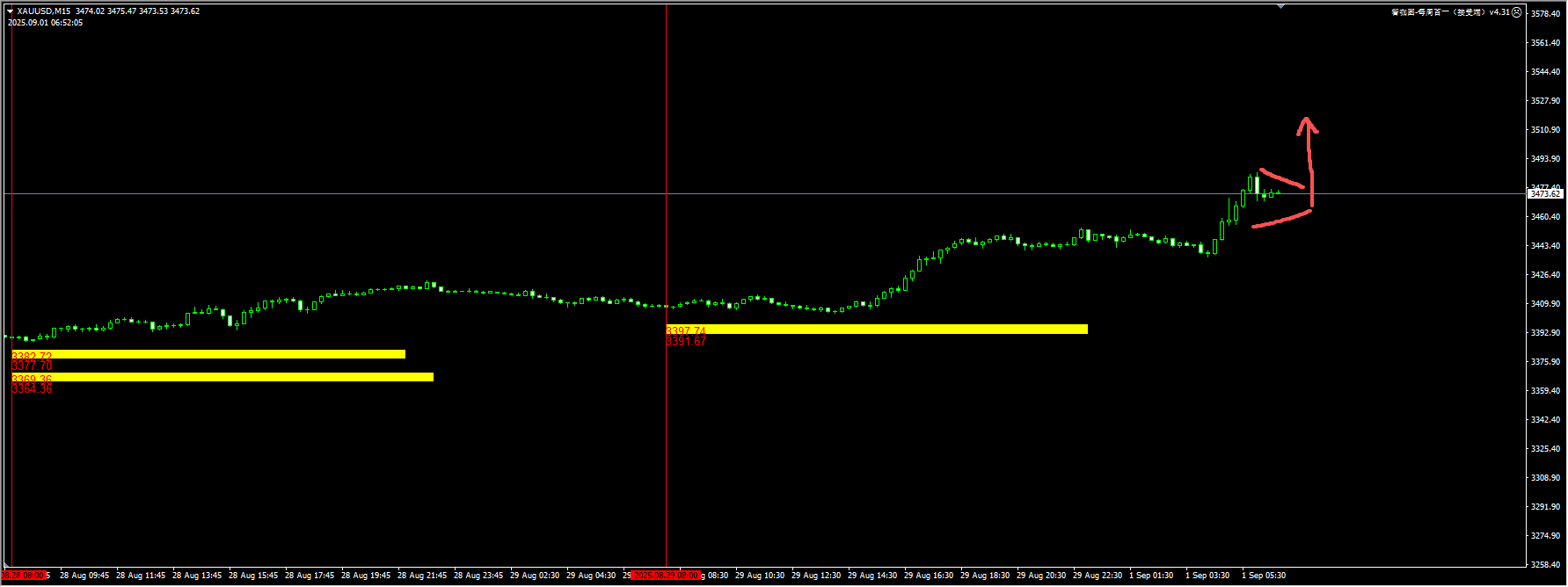The image size is (1568, 587).
Task: Click the Expert Advisor sad face icon
Action: [1516, 12]
